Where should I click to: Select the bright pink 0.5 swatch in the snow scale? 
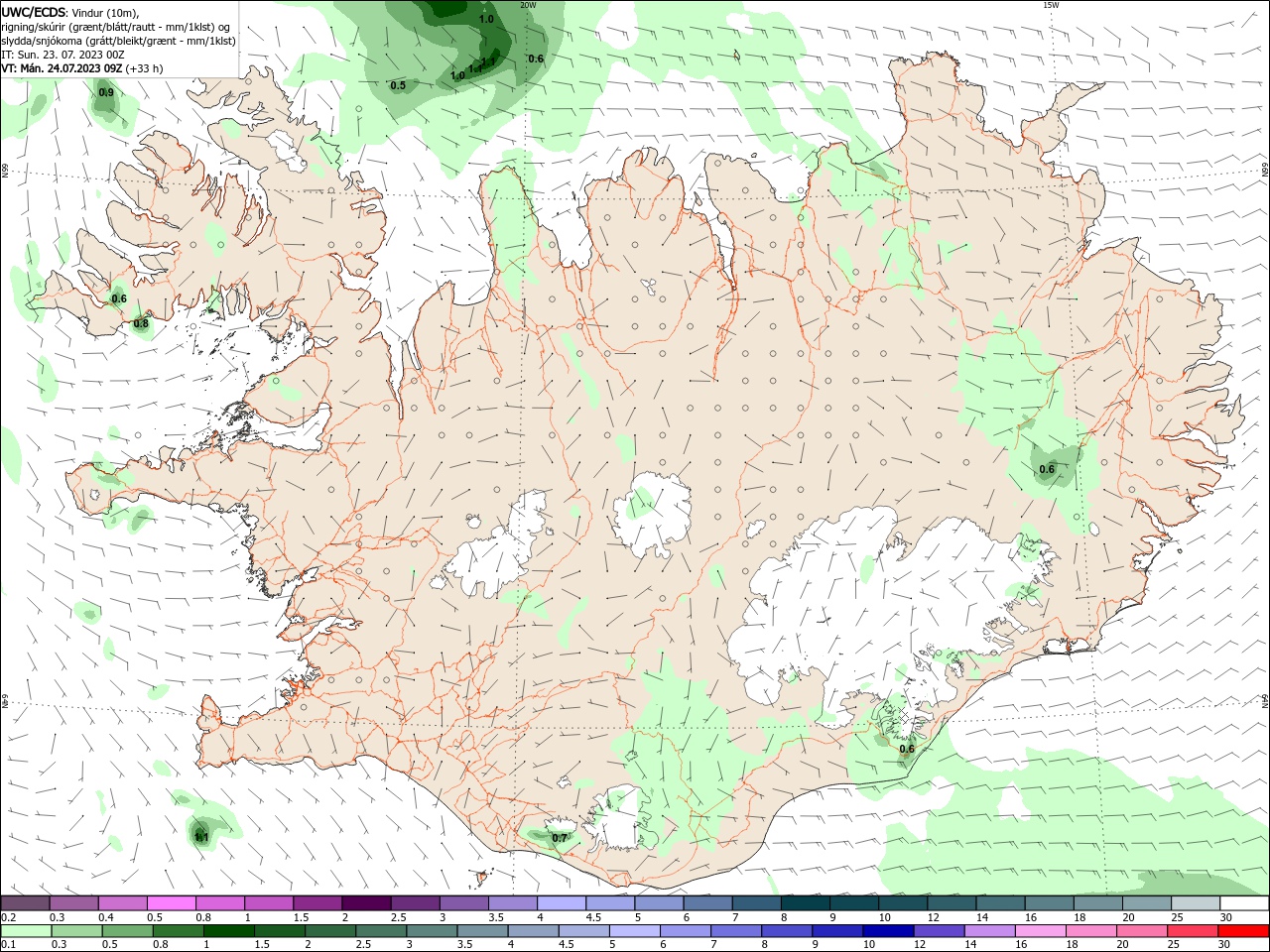coord(171,903)
